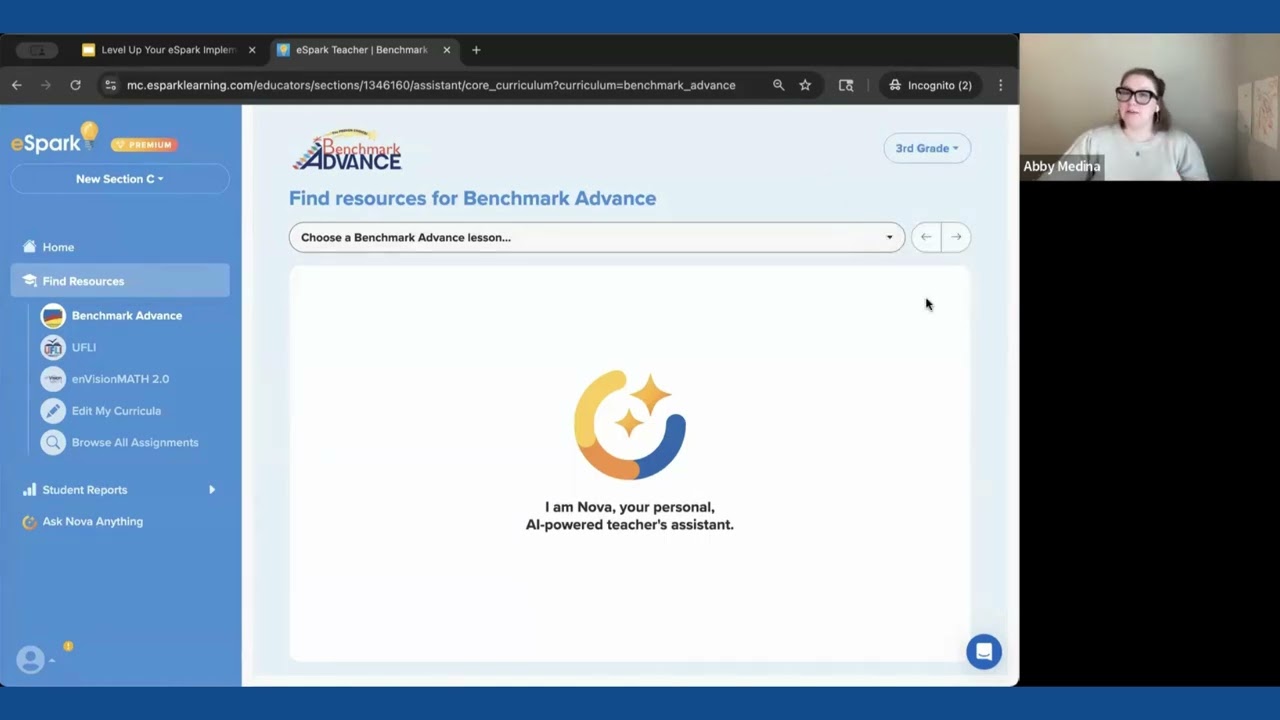Open enVisionMATH 2.0 curriculum
The width and height of the screenshot is (1280, 720).
pyautogui.click(x=120, y=379)
